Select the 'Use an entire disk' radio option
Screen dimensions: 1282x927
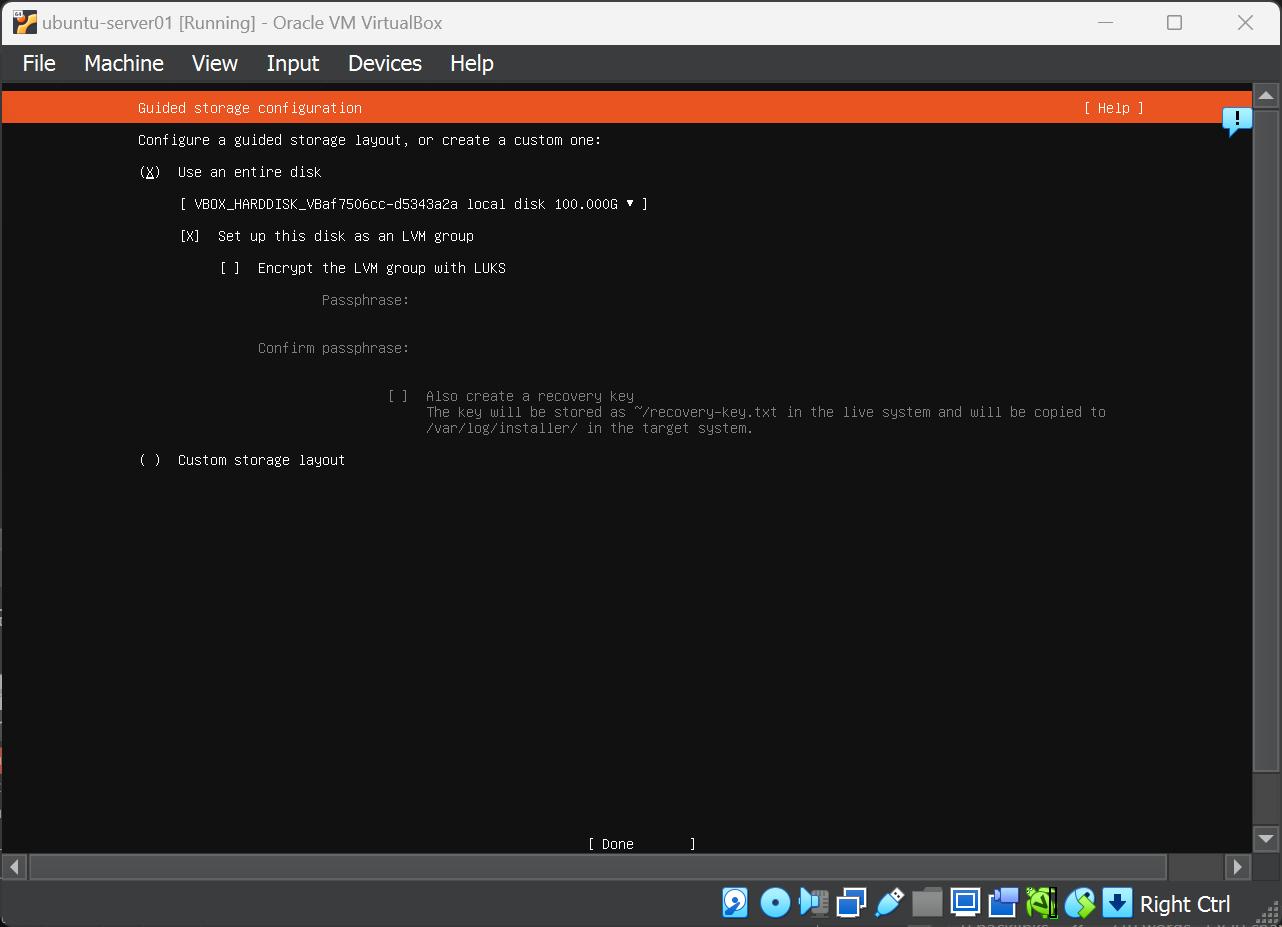tap(150, 172)
